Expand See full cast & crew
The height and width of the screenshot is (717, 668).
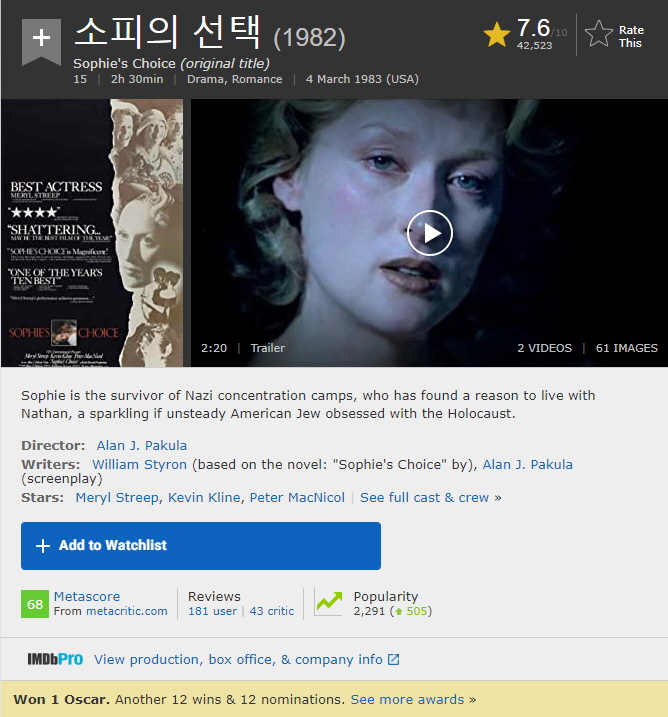pos(425,497)
